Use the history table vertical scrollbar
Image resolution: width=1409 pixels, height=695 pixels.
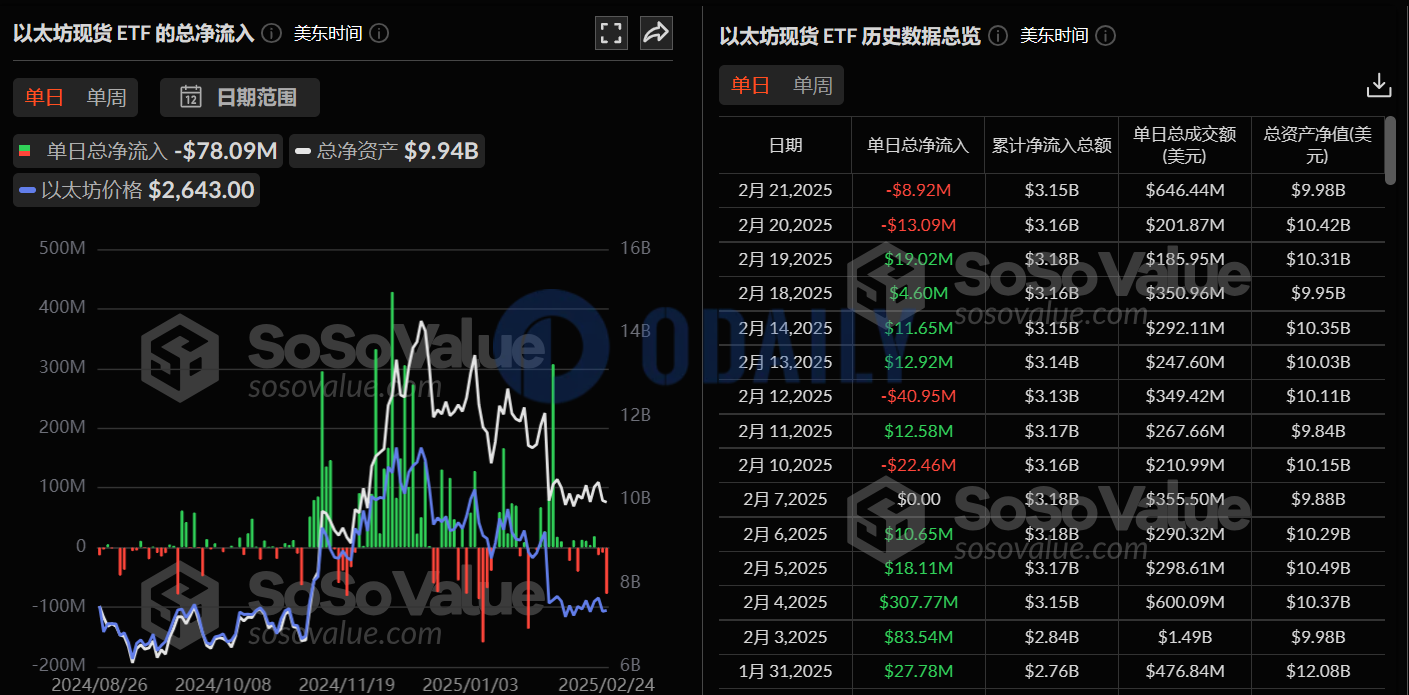[x=1390, y=151]
